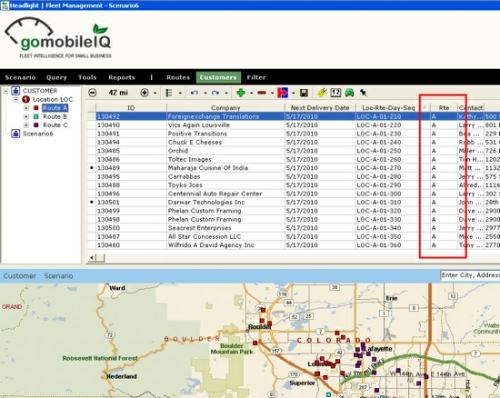The width and height of the screenshot is (500, 398).
Task: Click the Boulder label on the map
Action: pyautogui.click(x=259, y=327)
